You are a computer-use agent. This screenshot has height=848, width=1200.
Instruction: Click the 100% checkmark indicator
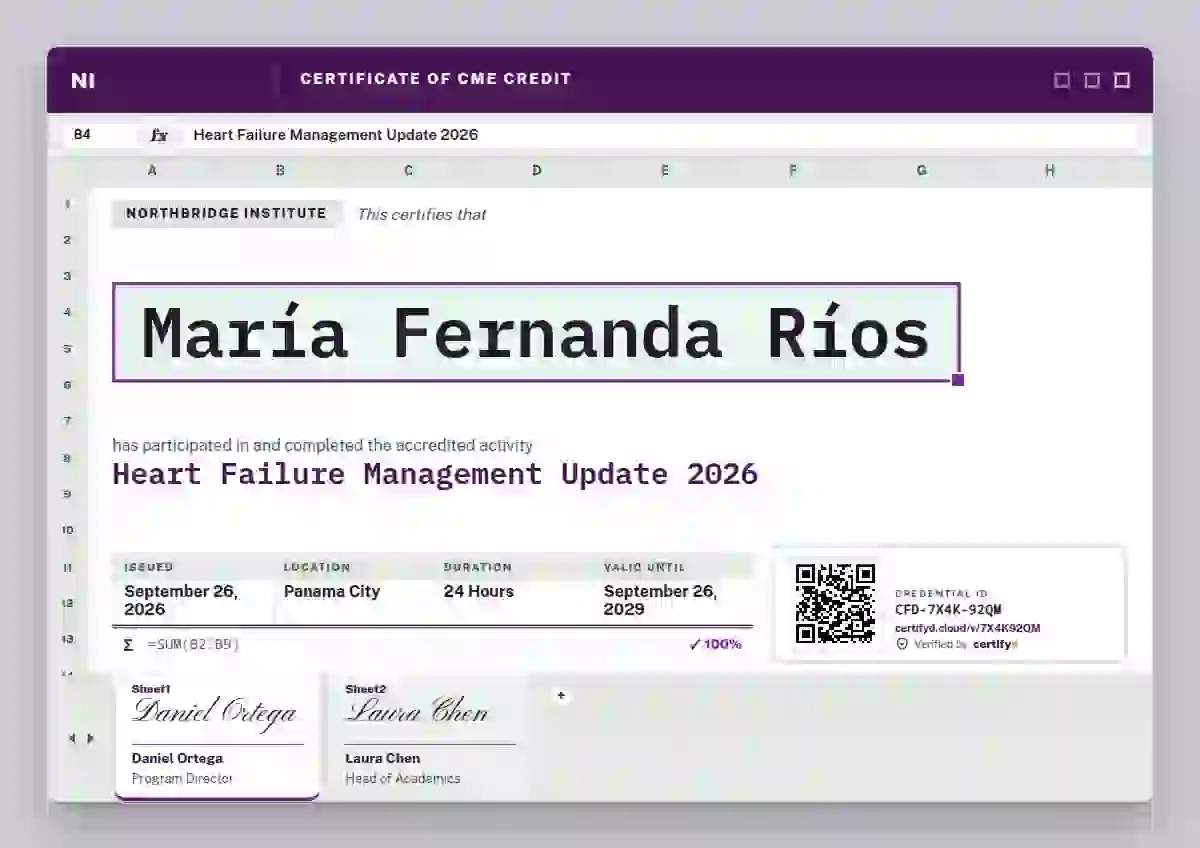pyautogui.click(x=715, y=644)
